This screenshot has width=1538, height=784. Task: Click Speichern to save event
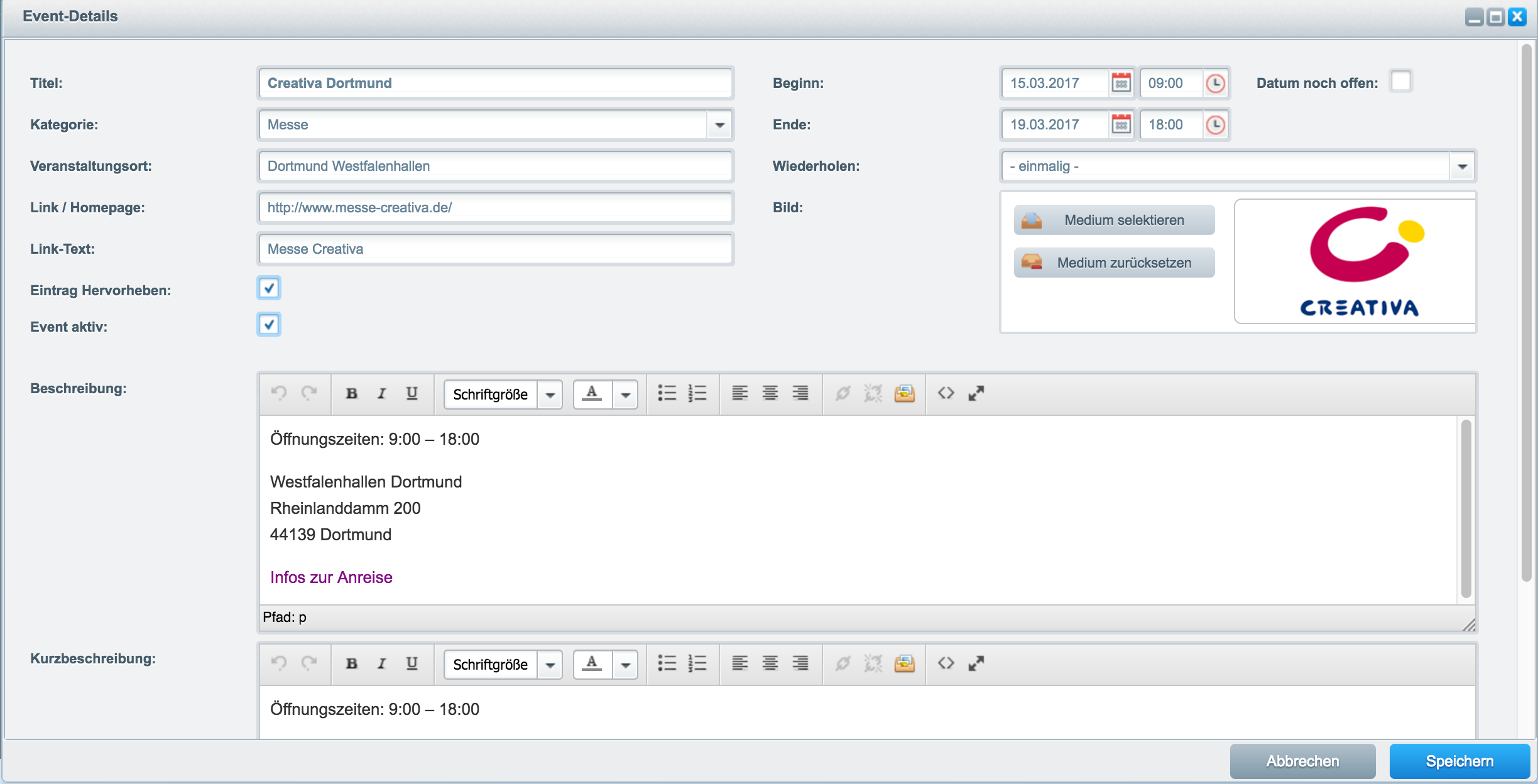(1459, 761)
